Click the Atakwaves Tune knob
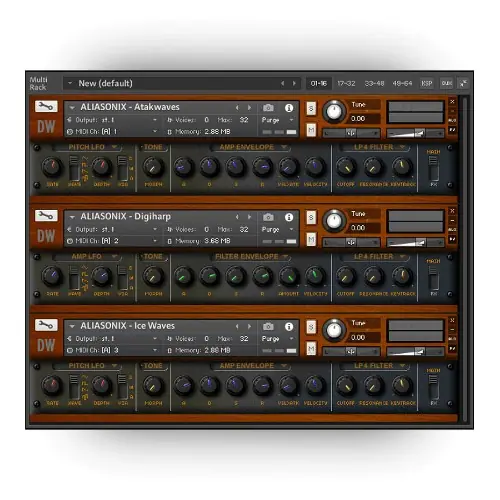500x500 pixels. coord(334,112)
